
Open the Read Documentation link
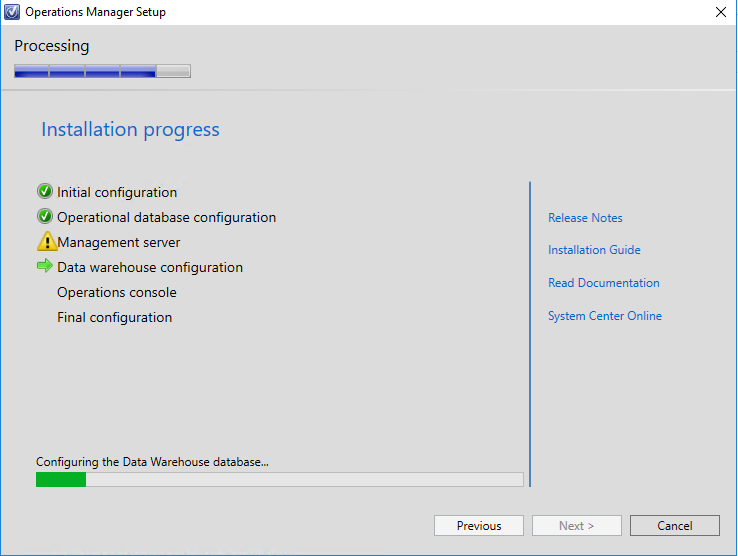[603, 282]
